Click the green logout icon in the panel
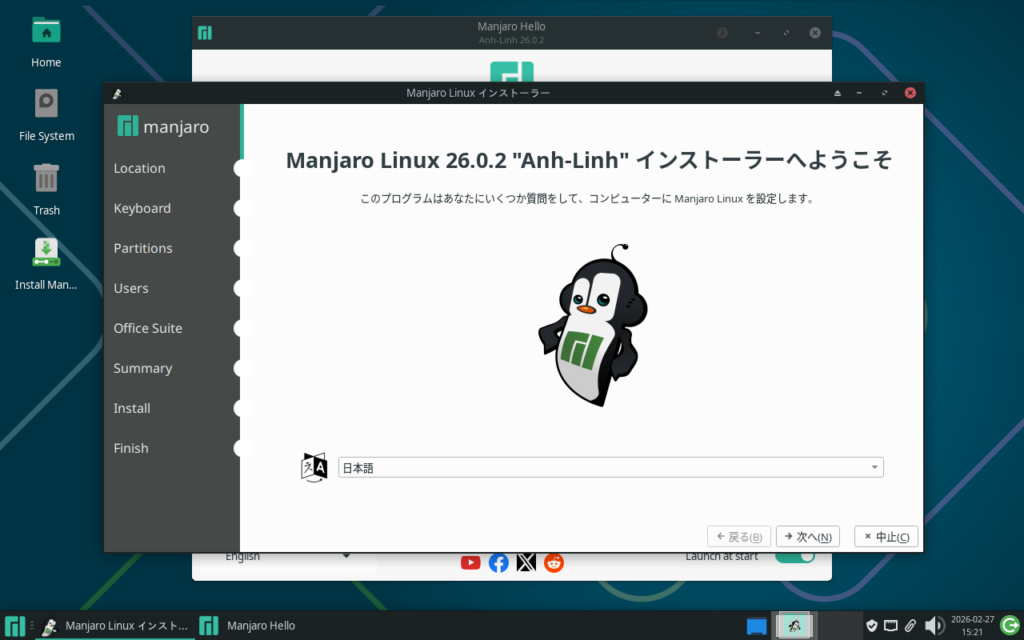 tap(1009, 626)
